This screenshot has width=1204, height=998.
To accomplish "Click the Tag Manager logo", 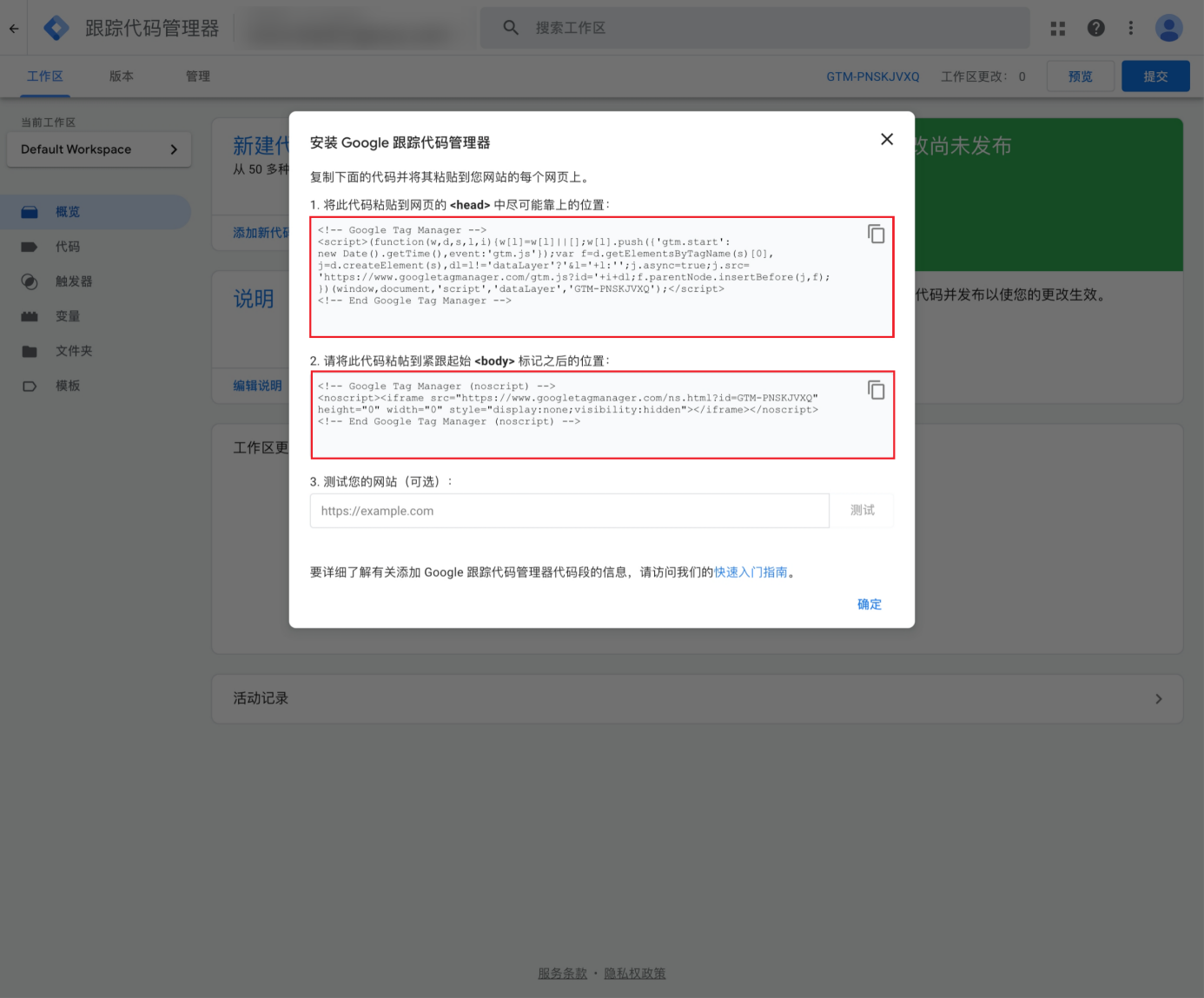I will coord(56,28).
